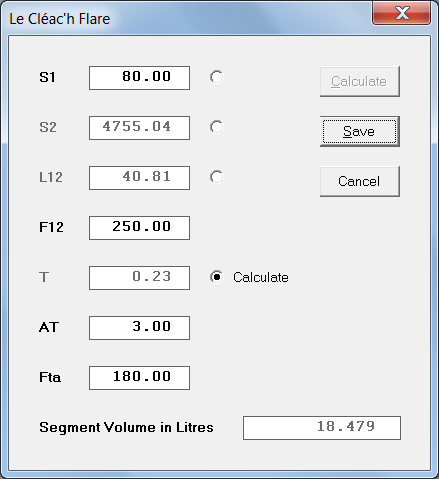The image size is (439, 479).
Task: Click the "AT" label
Action: pos(49,327)
